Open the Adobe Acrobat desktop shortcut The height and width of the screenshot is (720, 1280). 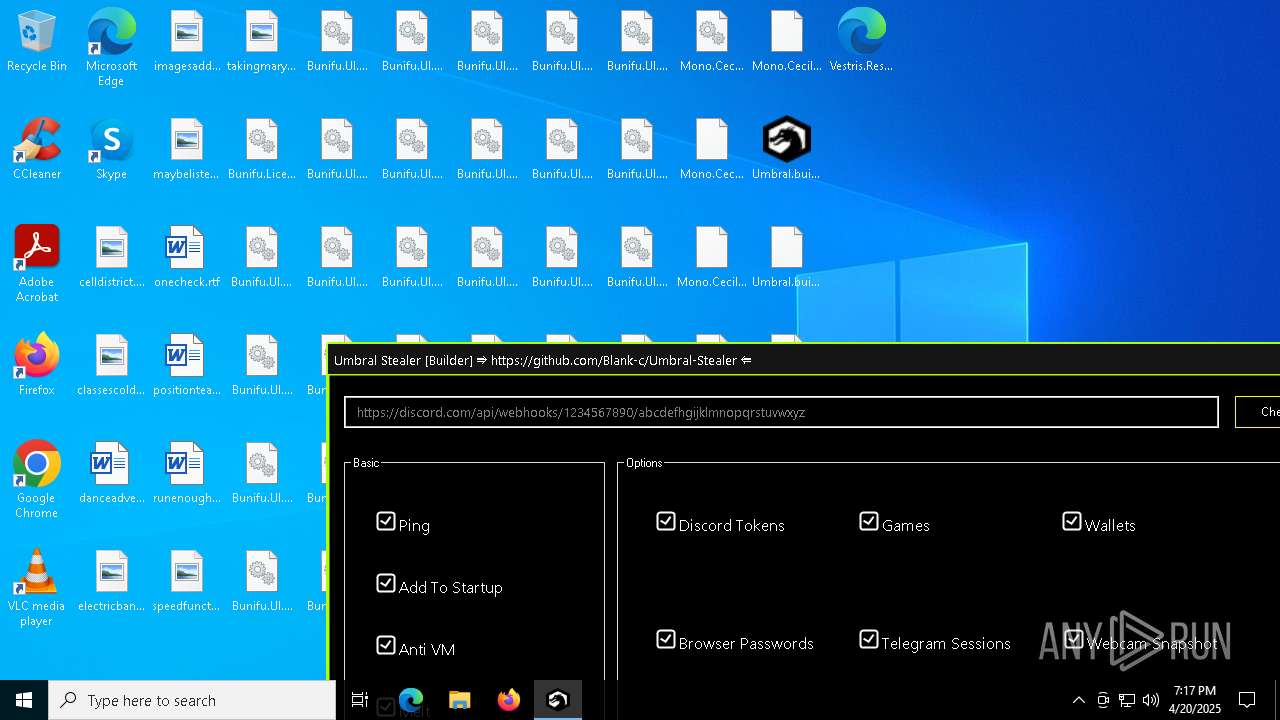tap(37, 264)
